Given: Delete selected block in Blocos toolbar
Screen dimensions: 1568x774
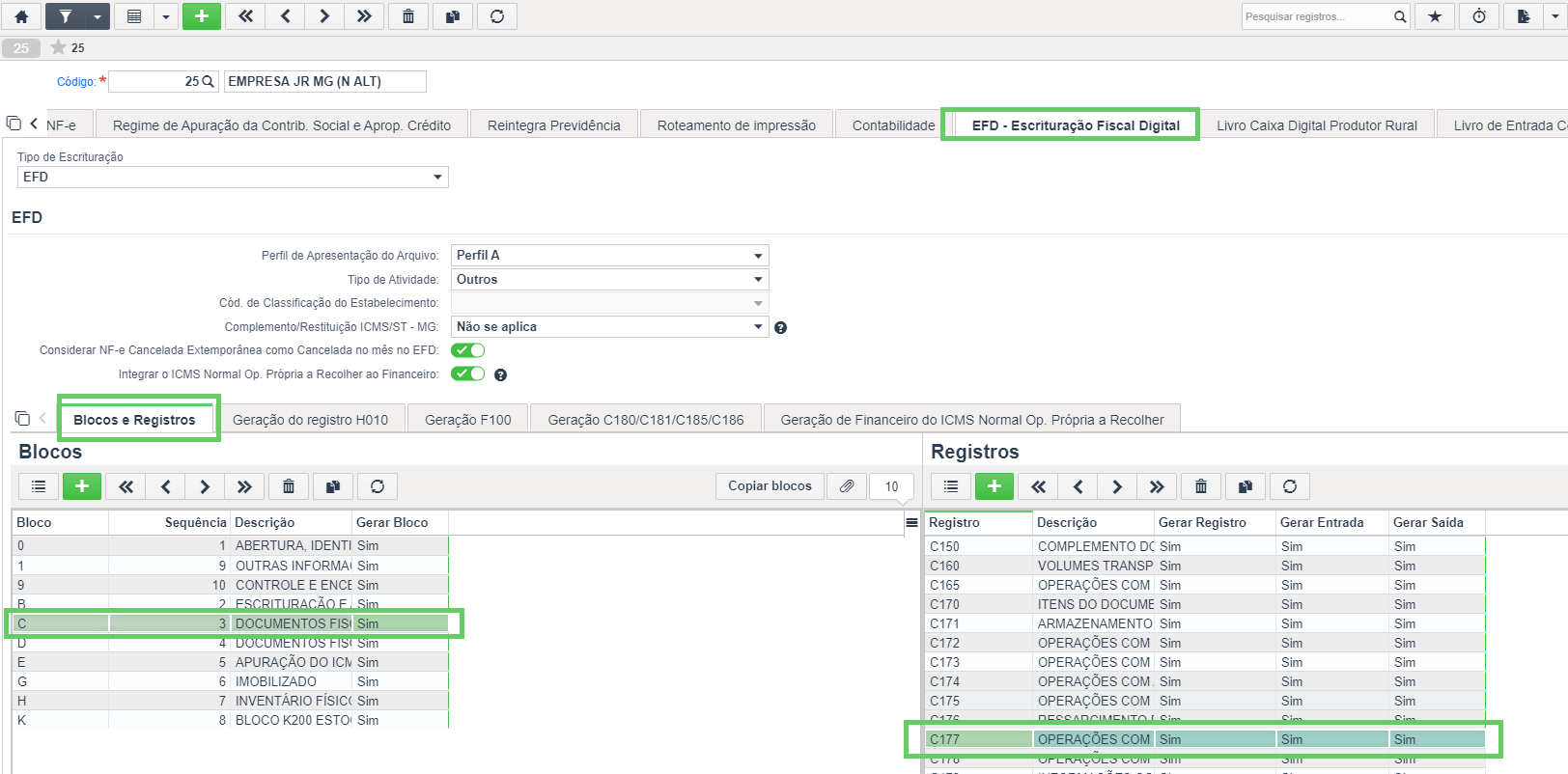Looking at the screenshot, I should [x=289, y=486].
